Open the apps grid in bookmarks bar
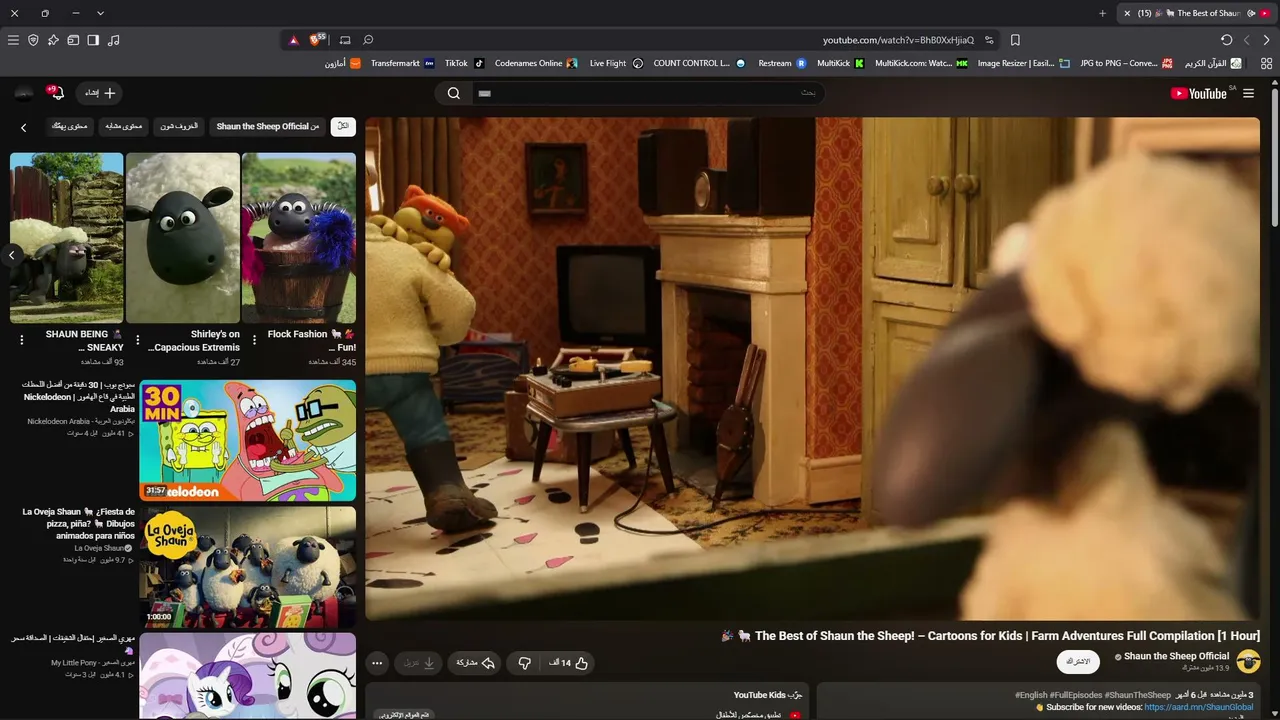1280x720 pixels. coord(1266,63)
